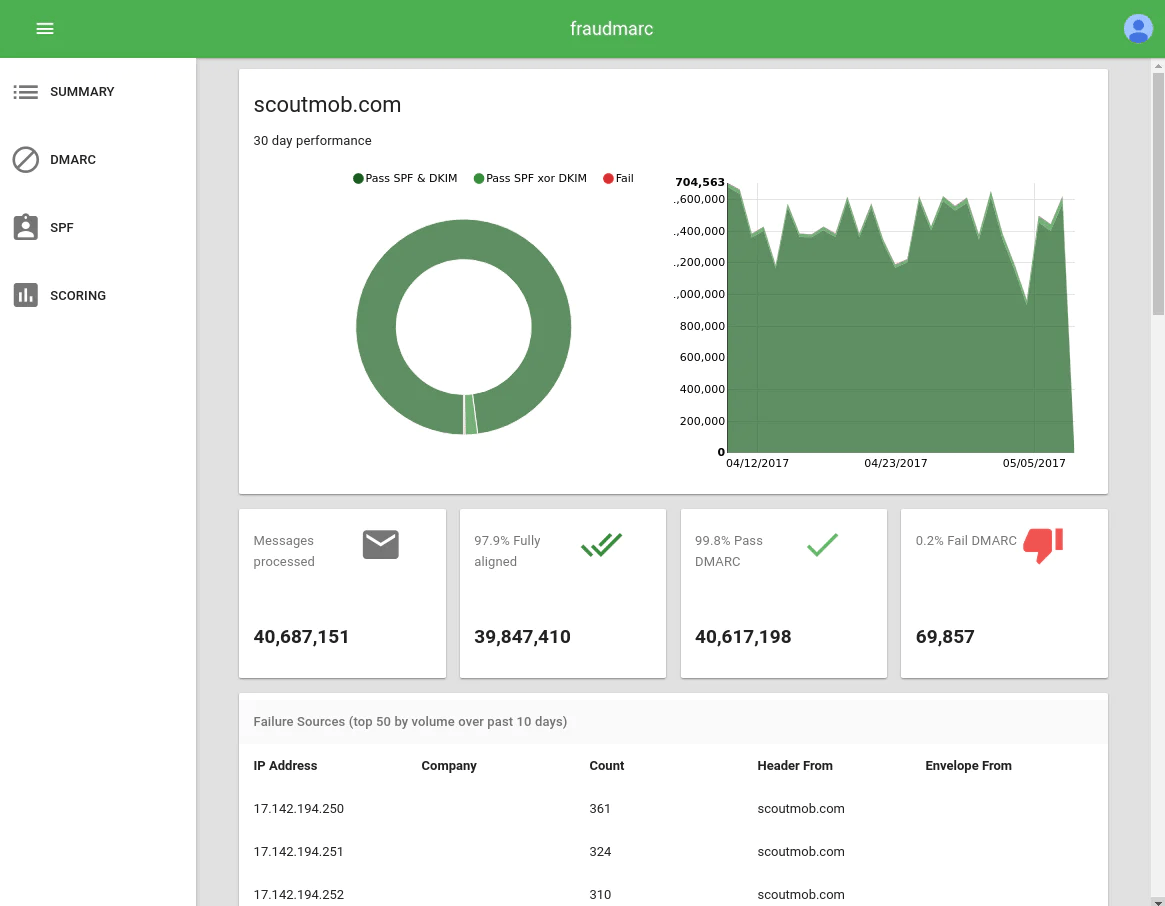Open the SUMMARY menu item
The height and width of the screenshot is (906, 1165).
coord(82,92)
